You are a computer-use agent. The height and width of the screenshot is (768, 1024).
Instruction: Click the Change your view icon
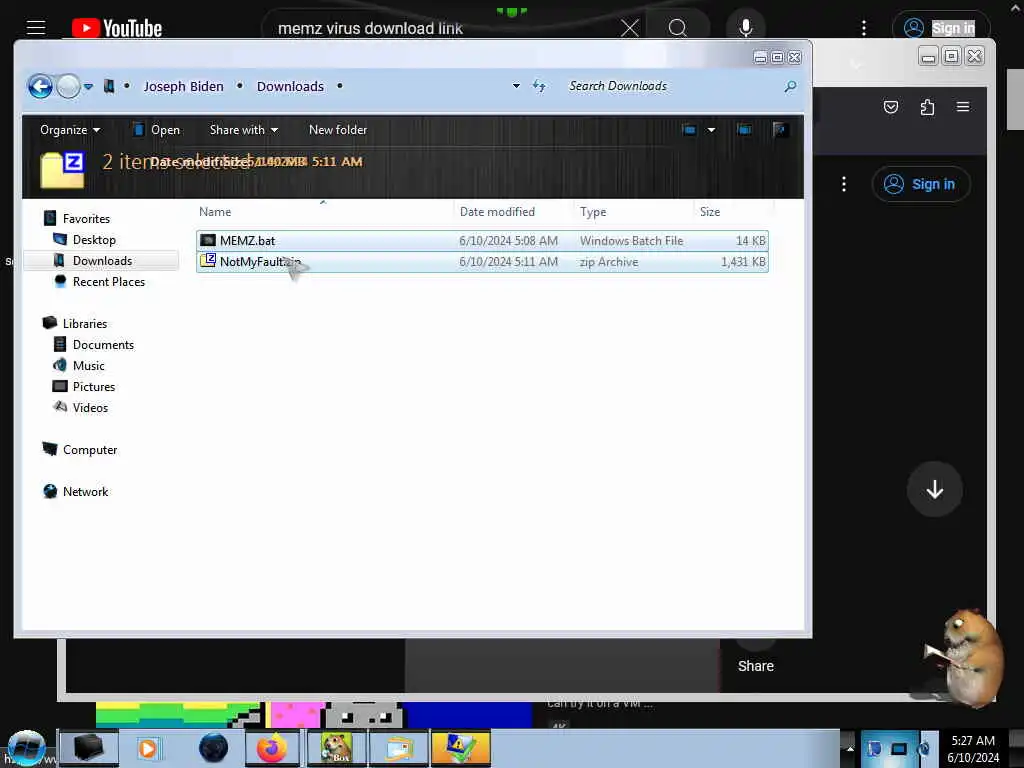(x=689, y=130)
